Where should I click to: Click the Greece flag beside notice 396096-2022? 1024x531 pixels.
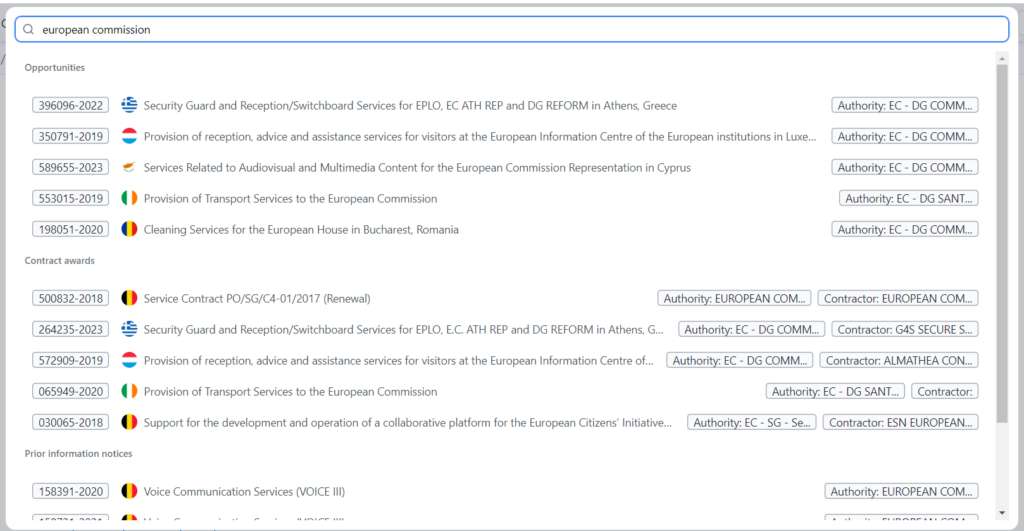click(x=129, y=105)
